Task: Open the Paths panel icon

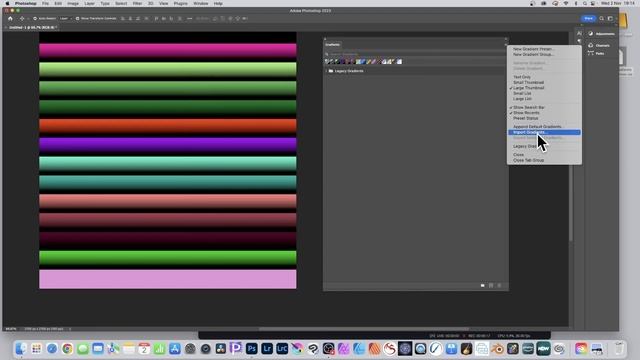Action: pos(591,53)
